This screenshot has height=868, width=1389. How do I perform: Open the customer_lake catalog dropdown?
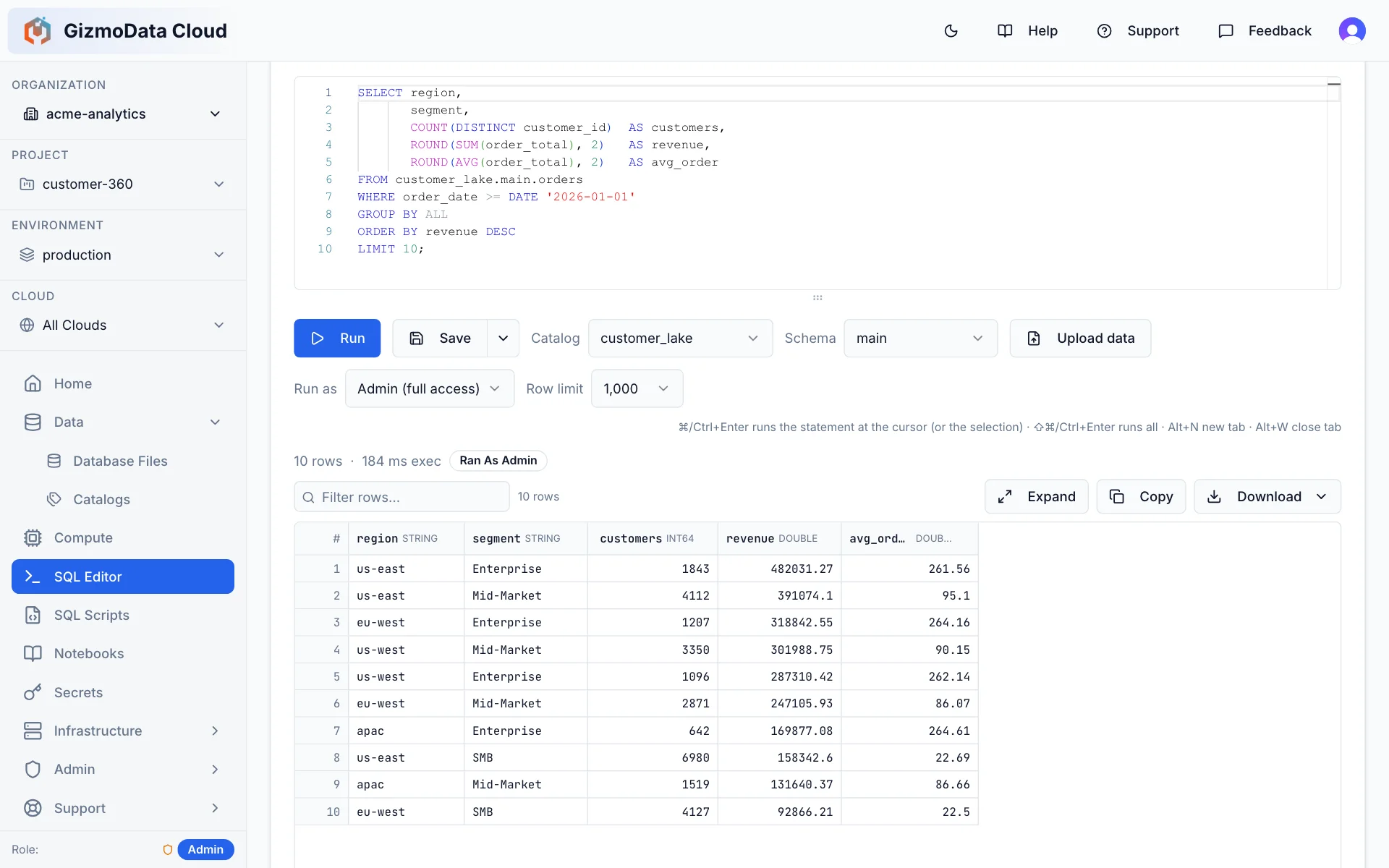coord(680,338)
